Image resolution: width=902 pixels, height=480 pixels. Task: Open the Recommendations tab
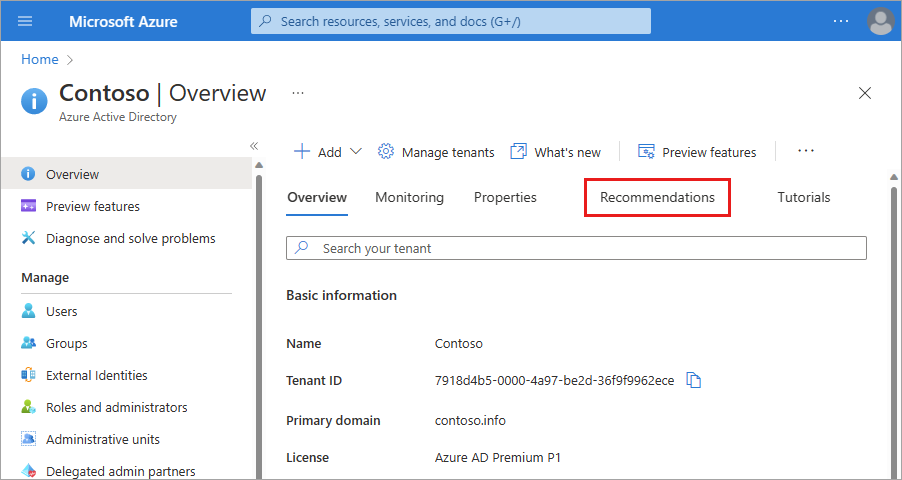[x=658, y=197]
